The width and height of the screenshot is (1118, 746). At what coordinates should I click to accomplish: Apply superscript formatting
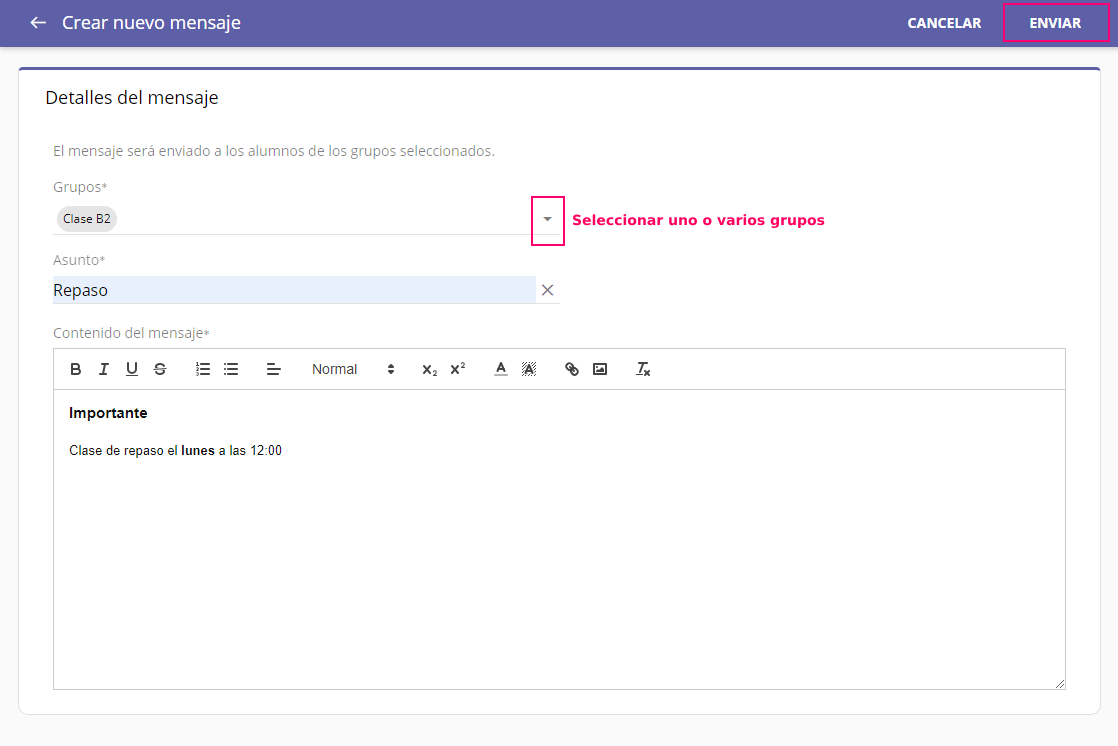[x=457, y=369]
